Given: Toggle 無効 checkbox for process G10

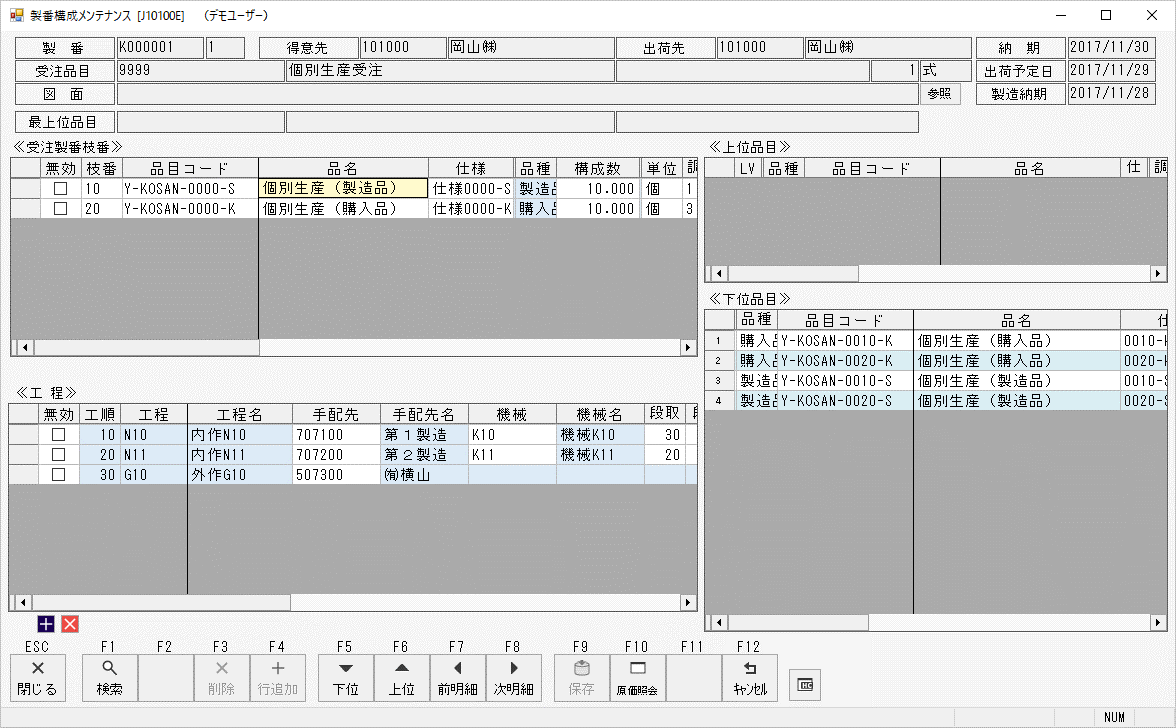Looking at the screenshot, I should coord(58,475).
